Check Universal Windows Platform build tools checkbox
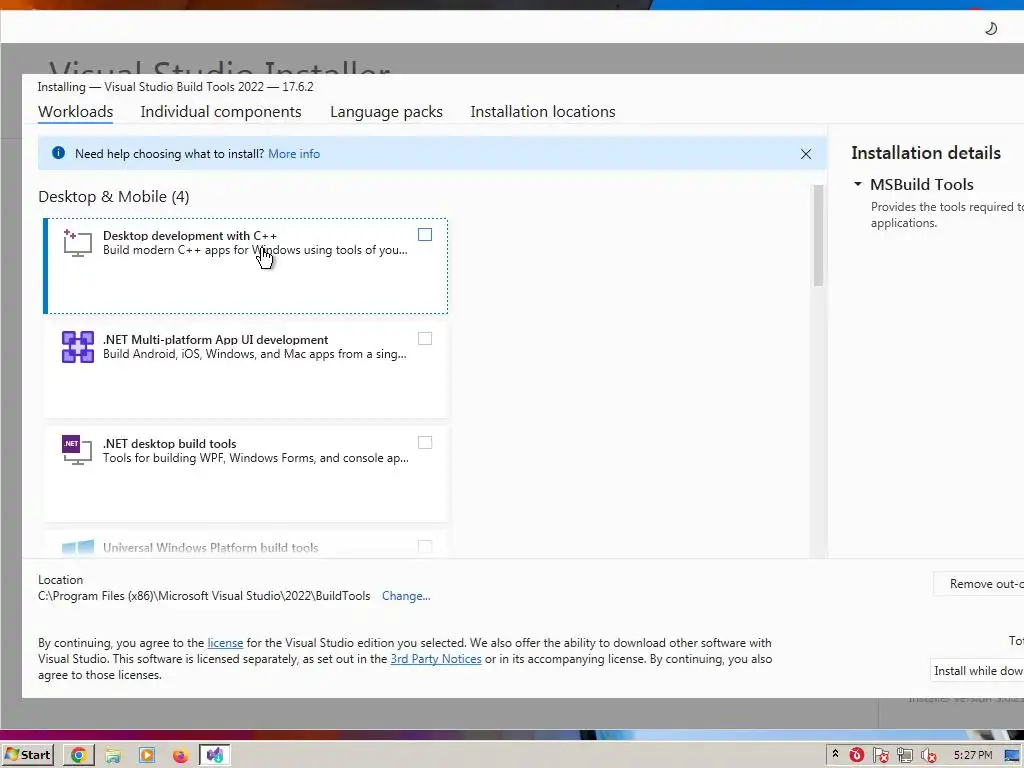The height and width of the screenshot is (768, 1024). (x=424, y=547)
